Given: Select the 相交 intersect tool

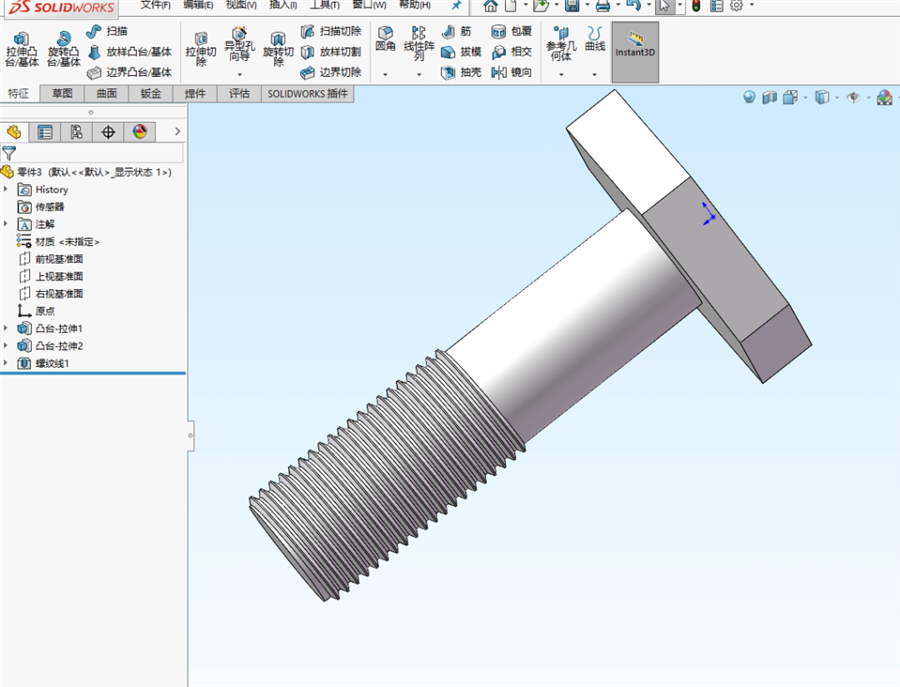Looking at the screenshot, I should tap(512, 52).
